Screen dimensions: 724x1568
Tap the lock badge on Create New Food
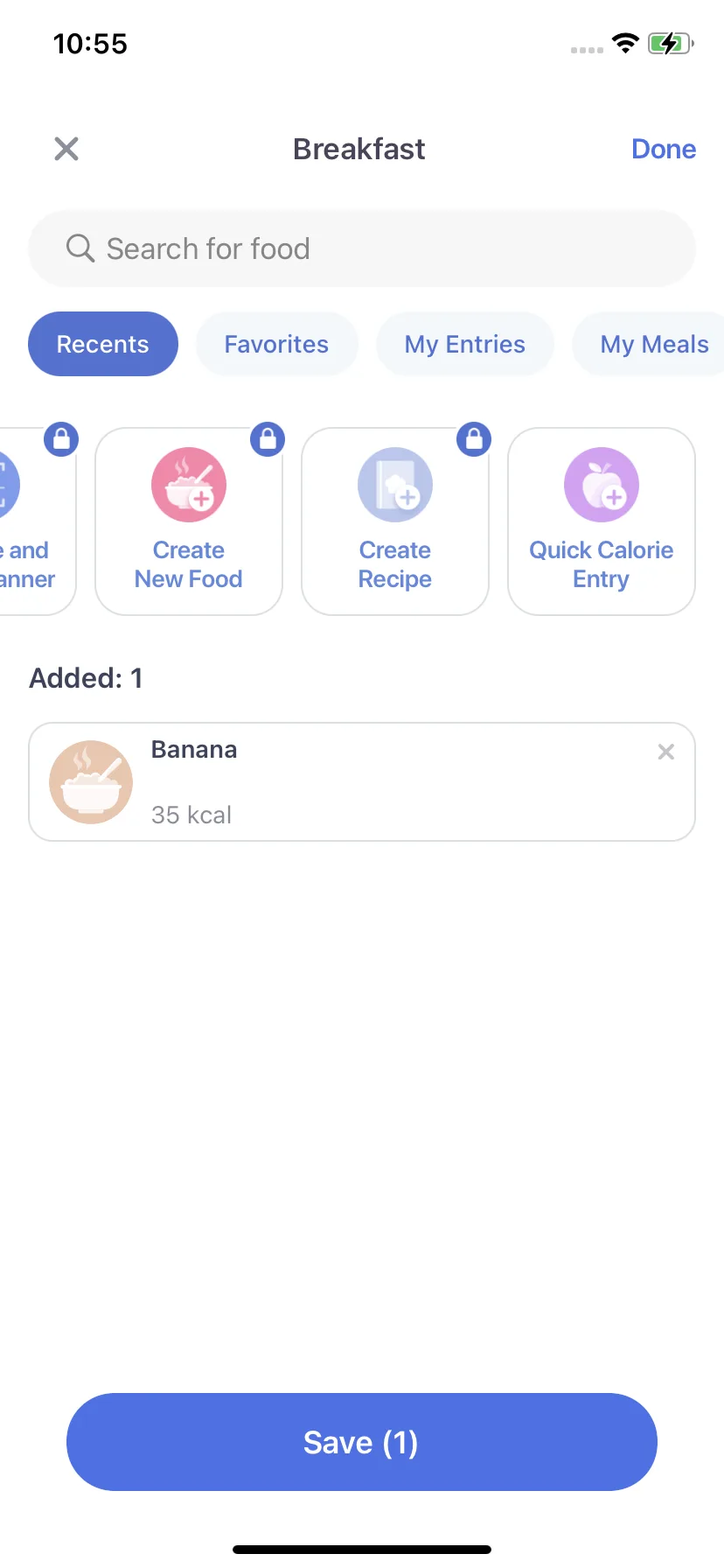point(268,439)
